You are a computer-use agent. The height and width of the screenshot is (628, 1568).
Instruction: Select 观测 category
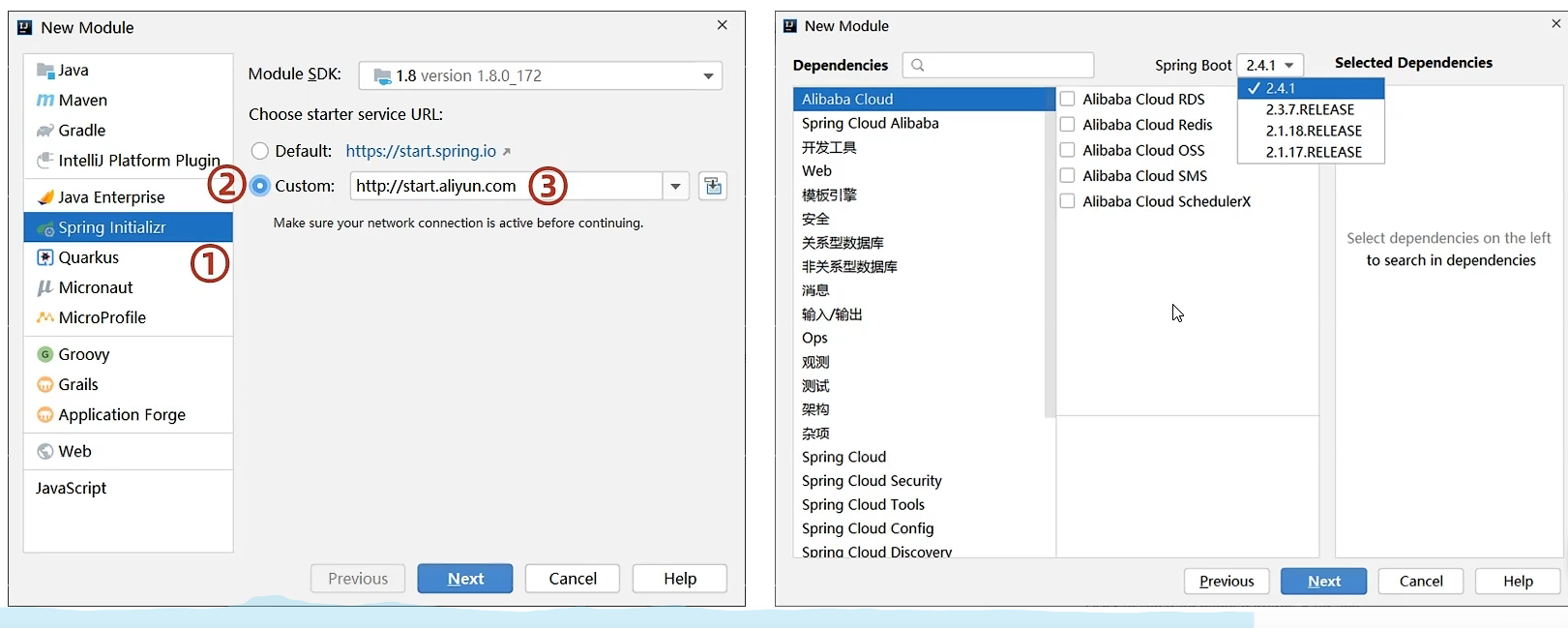919,362
